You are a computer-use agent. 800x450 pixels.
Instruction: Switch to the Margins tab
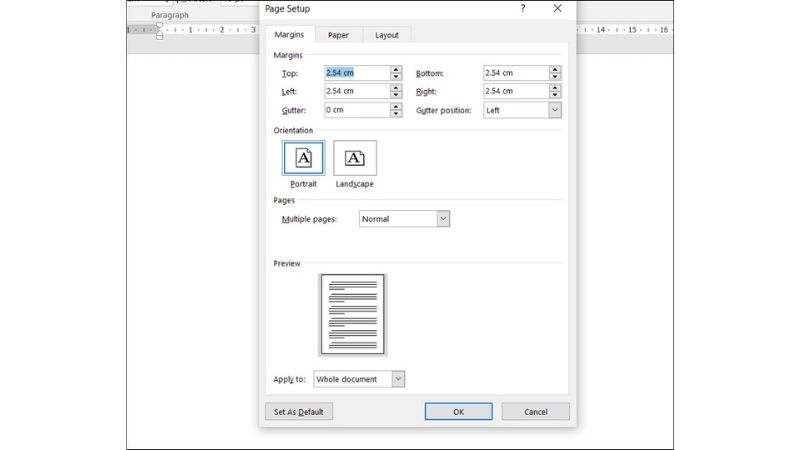coord(289,35)
